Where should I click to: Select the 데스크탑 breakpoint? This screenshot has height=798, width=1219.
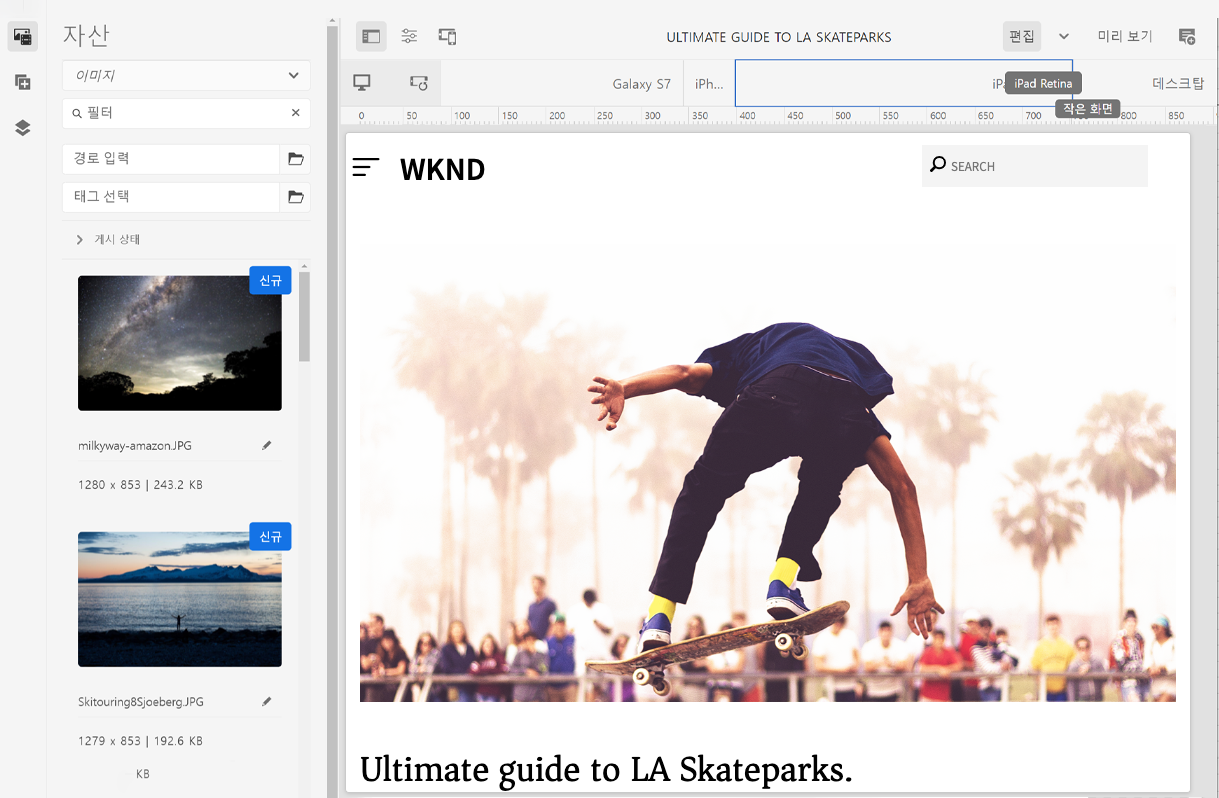coord(1178,84)
